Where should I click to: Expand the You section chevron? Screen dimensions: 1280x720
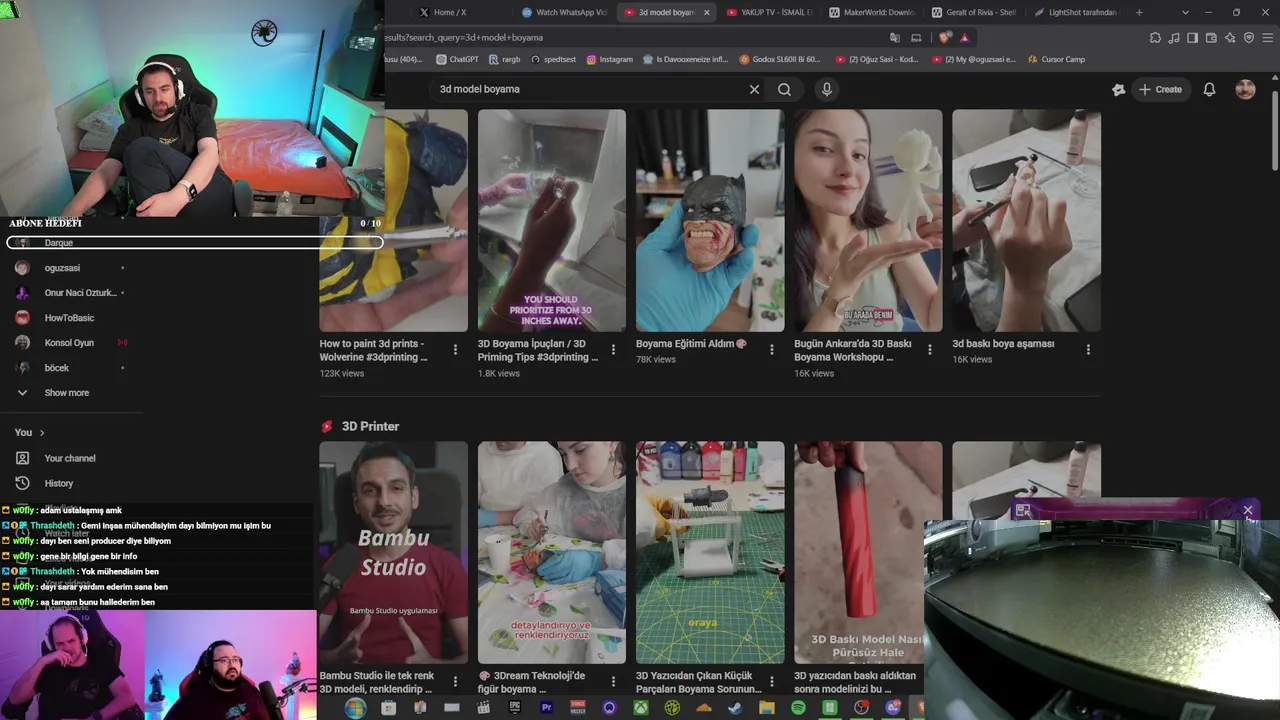click(41, 433)
